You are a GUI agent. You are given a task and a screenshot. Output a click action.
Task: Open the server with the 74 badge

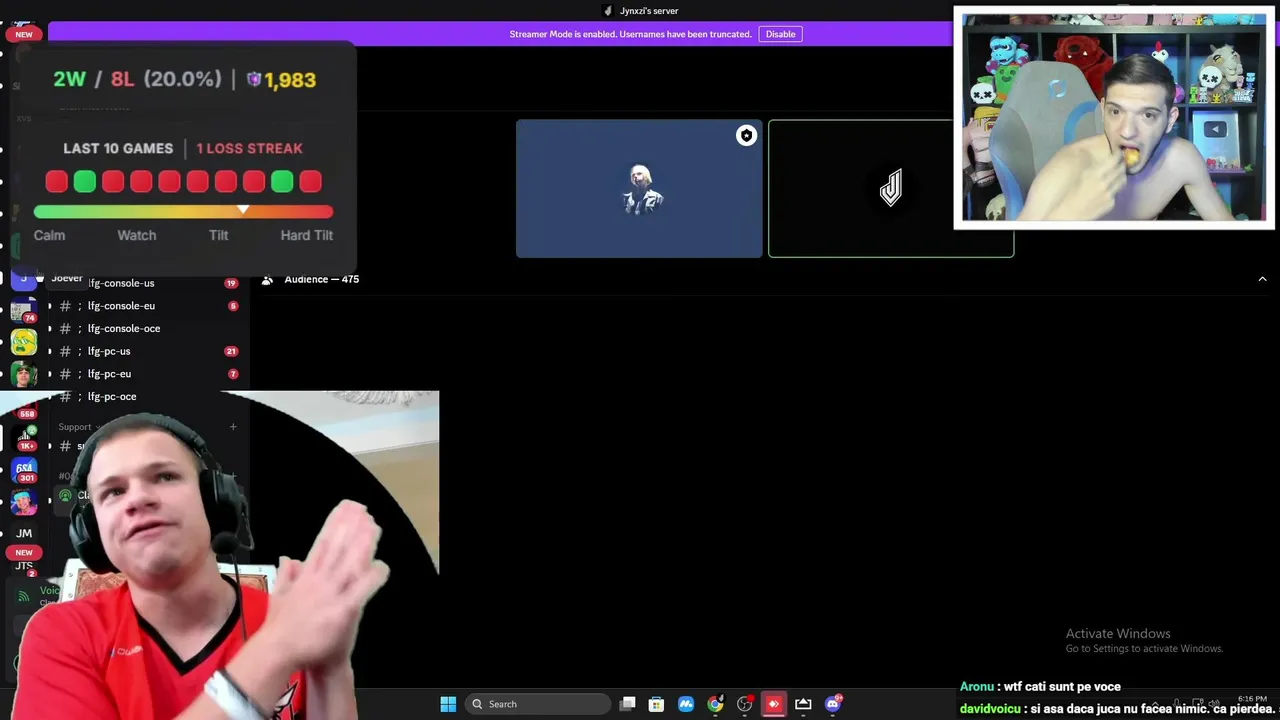[24, 309]
